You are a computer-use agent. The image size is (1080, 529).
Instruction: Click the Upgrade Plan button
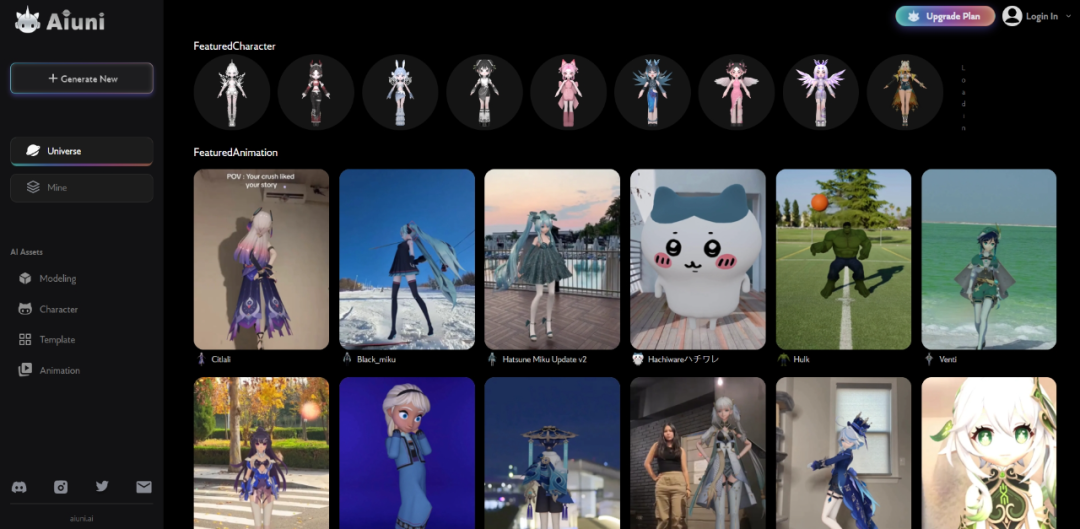pos(945,17)
